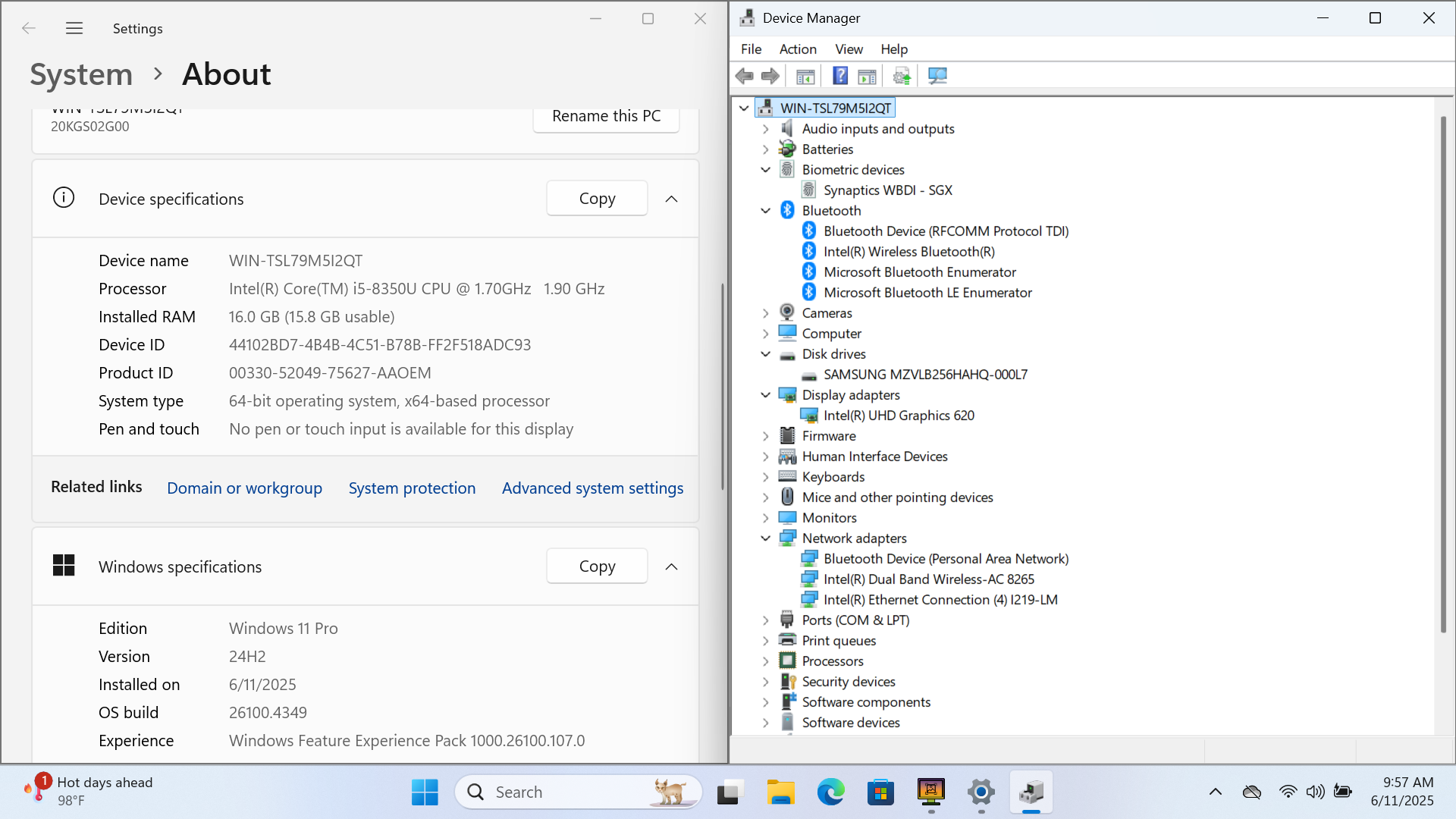Screen dimensions: 1456x819
Task: Collapse the Bluetooth category
Action: coord(765,211)
